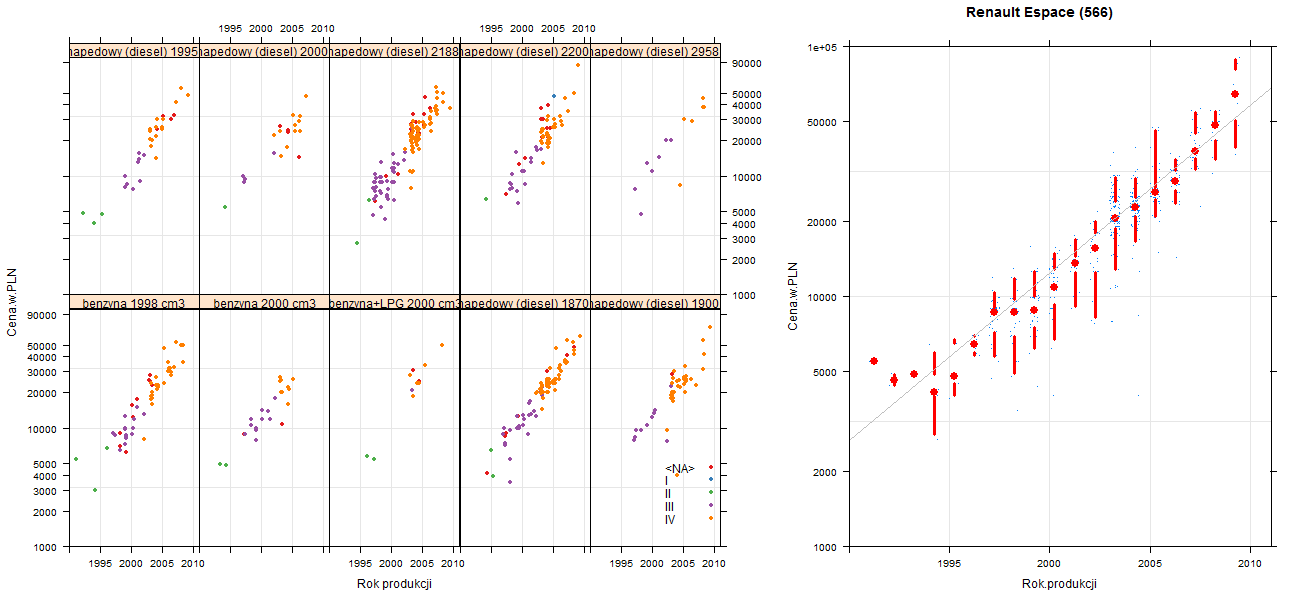The height and width of the screenshot is (600, 1300).
Task: Click the "(diesel) 2958" panel strip header
Action: [x=655, y=51]
